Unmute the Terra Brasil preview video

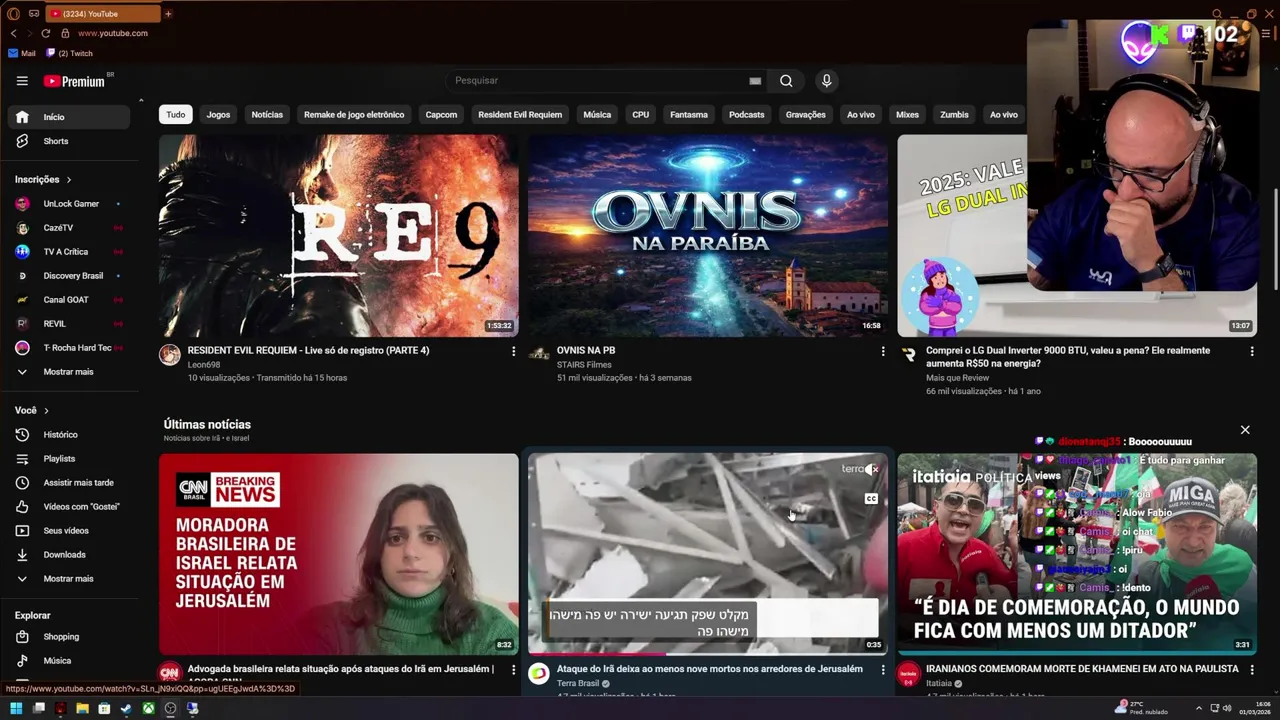point(872,469)
